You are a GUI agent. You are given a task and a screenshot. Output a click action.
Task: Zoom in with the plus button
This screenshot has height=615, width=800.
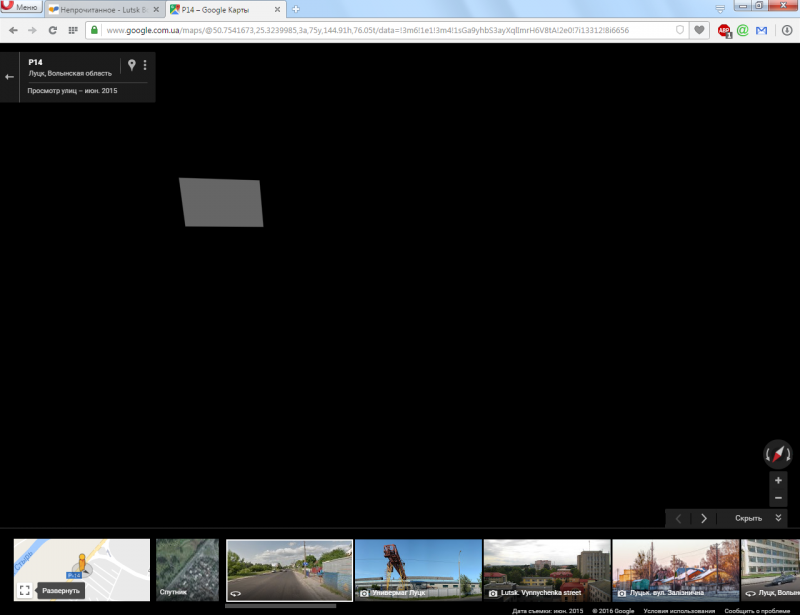tap(778, 480)
